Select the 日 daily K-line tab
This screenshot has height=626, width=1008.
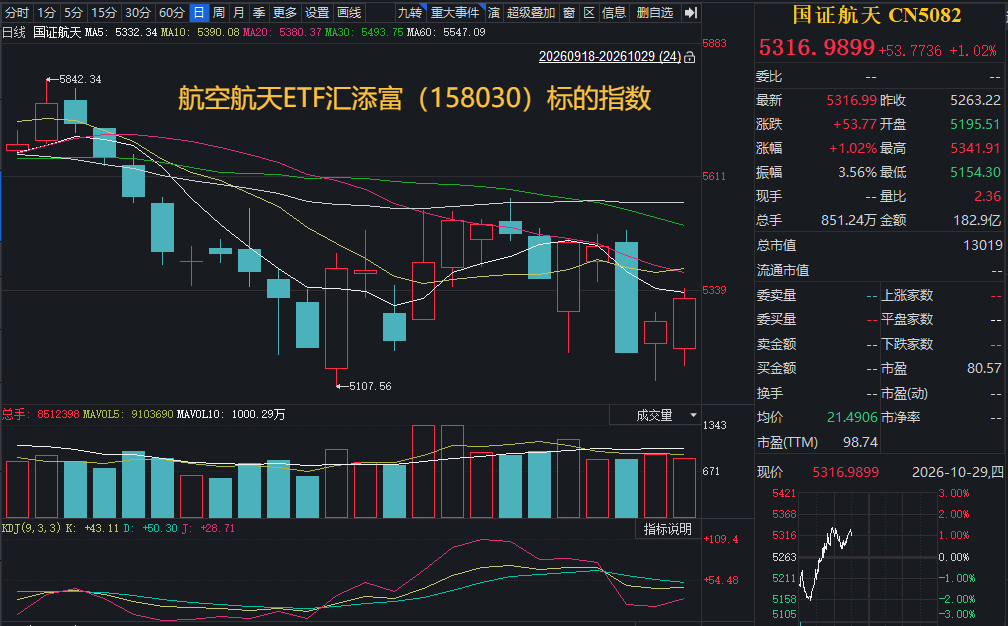(199, 13)
